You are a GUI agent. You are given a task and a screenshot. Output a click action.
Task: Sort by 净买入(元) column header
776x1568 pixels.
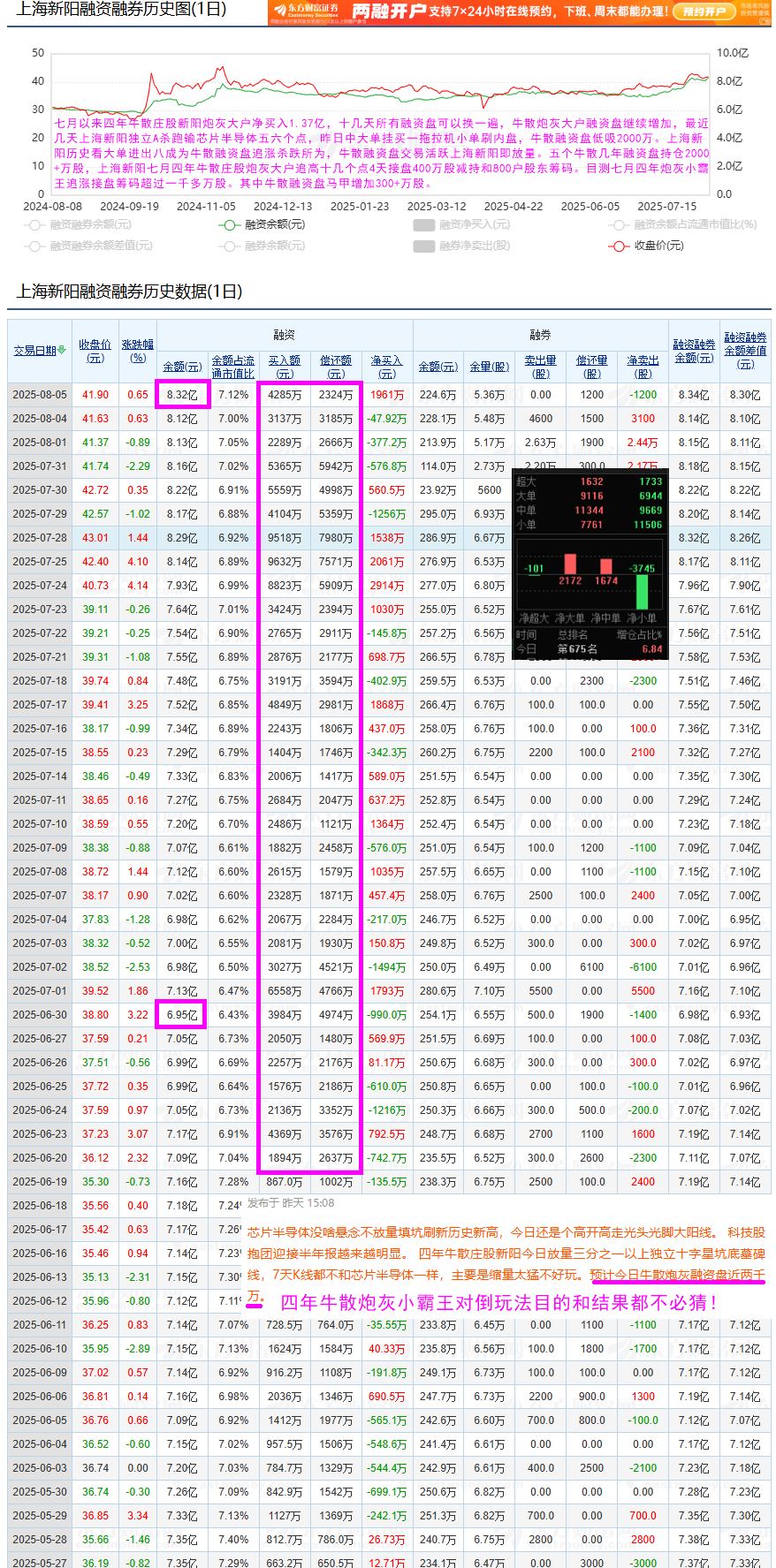[387, 367]
